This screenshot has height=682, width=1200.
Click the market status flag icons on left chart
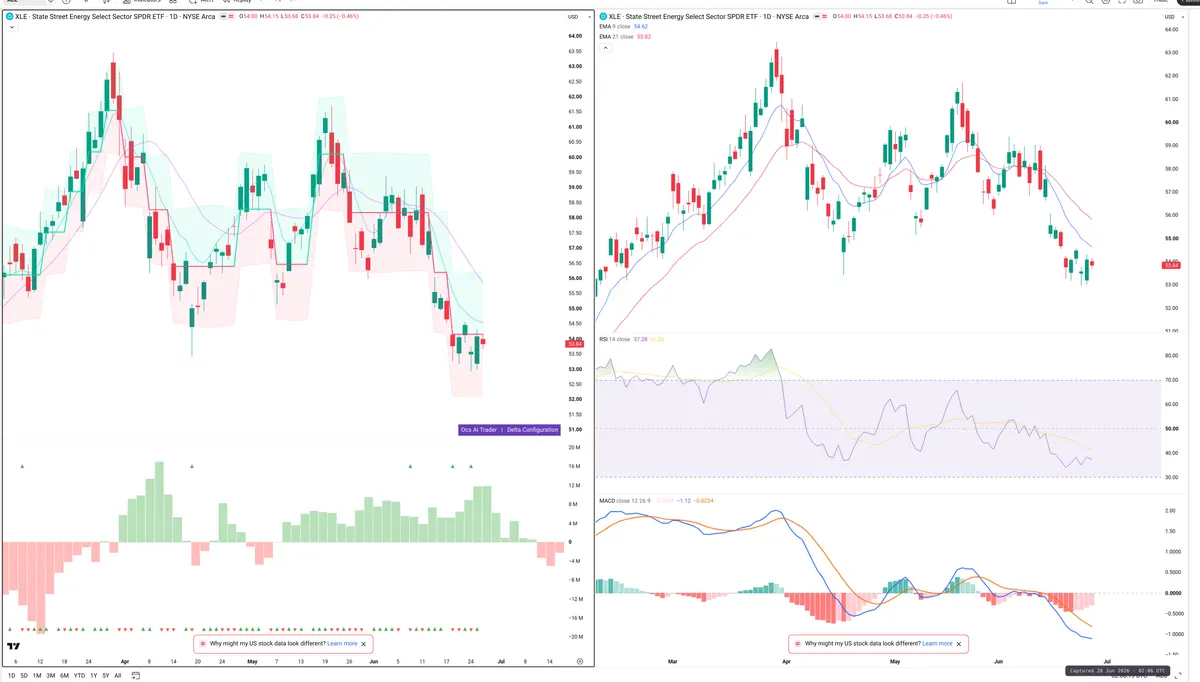click(x=225, y=16)
